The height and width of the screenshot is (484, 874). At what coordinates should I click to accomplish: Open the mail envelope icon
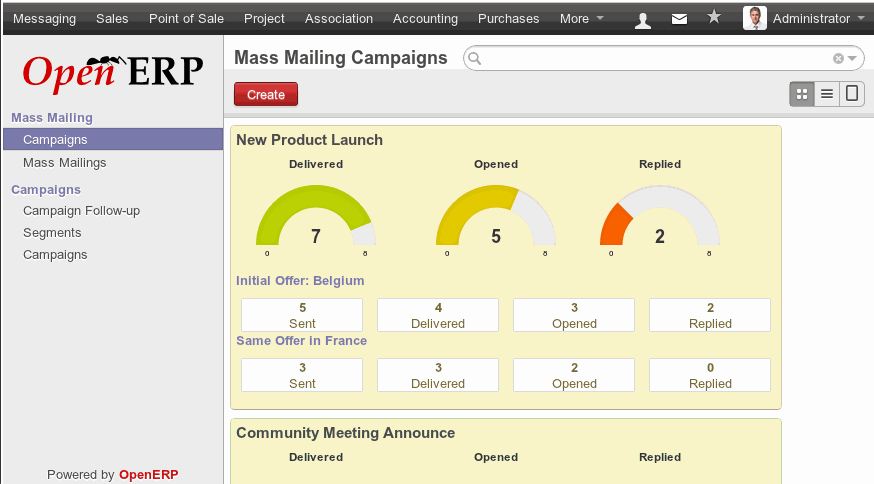click(679, 20)
